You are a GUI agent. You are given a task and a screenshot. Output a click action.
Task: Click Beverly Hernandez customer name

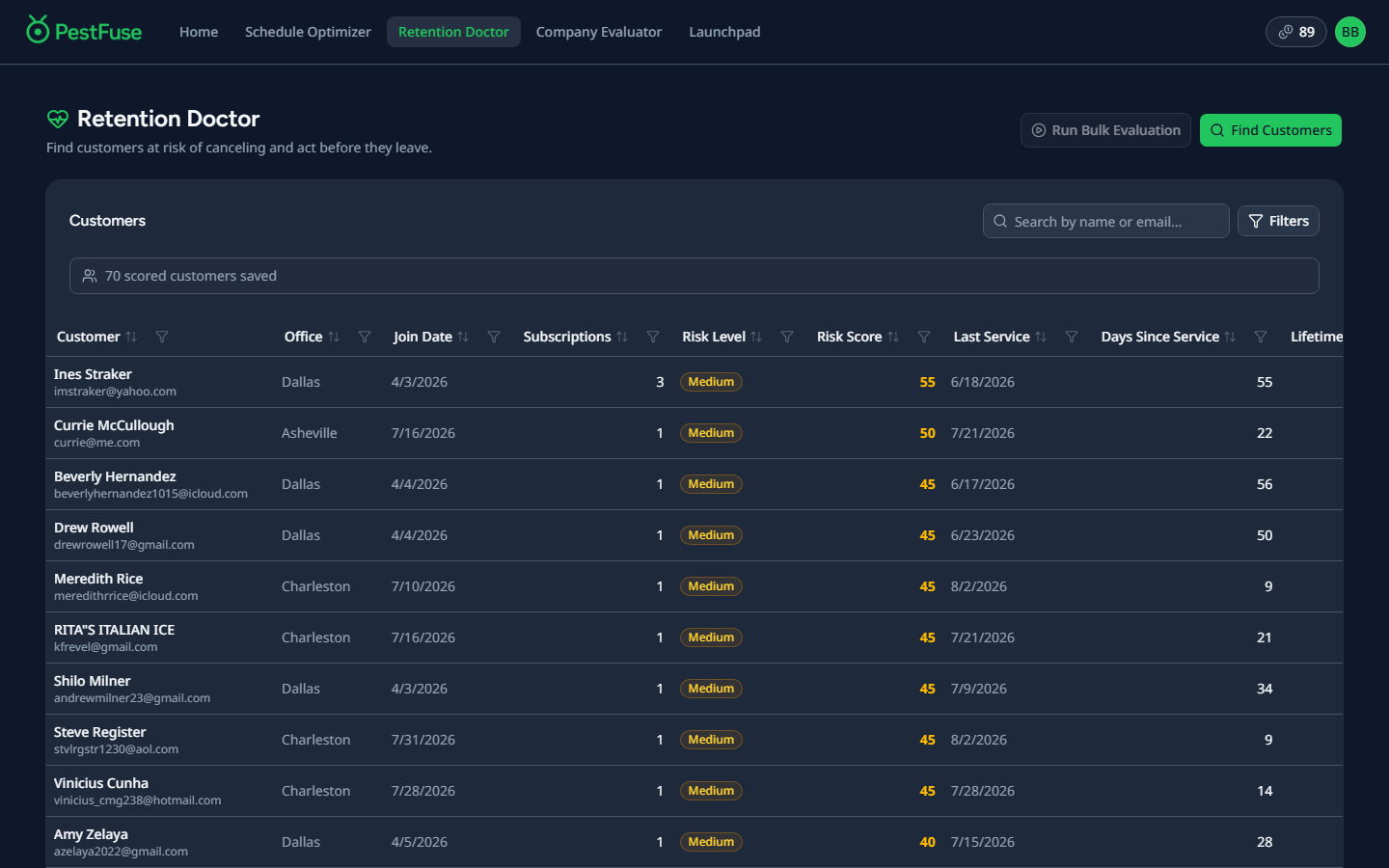[x=115, y=476]
